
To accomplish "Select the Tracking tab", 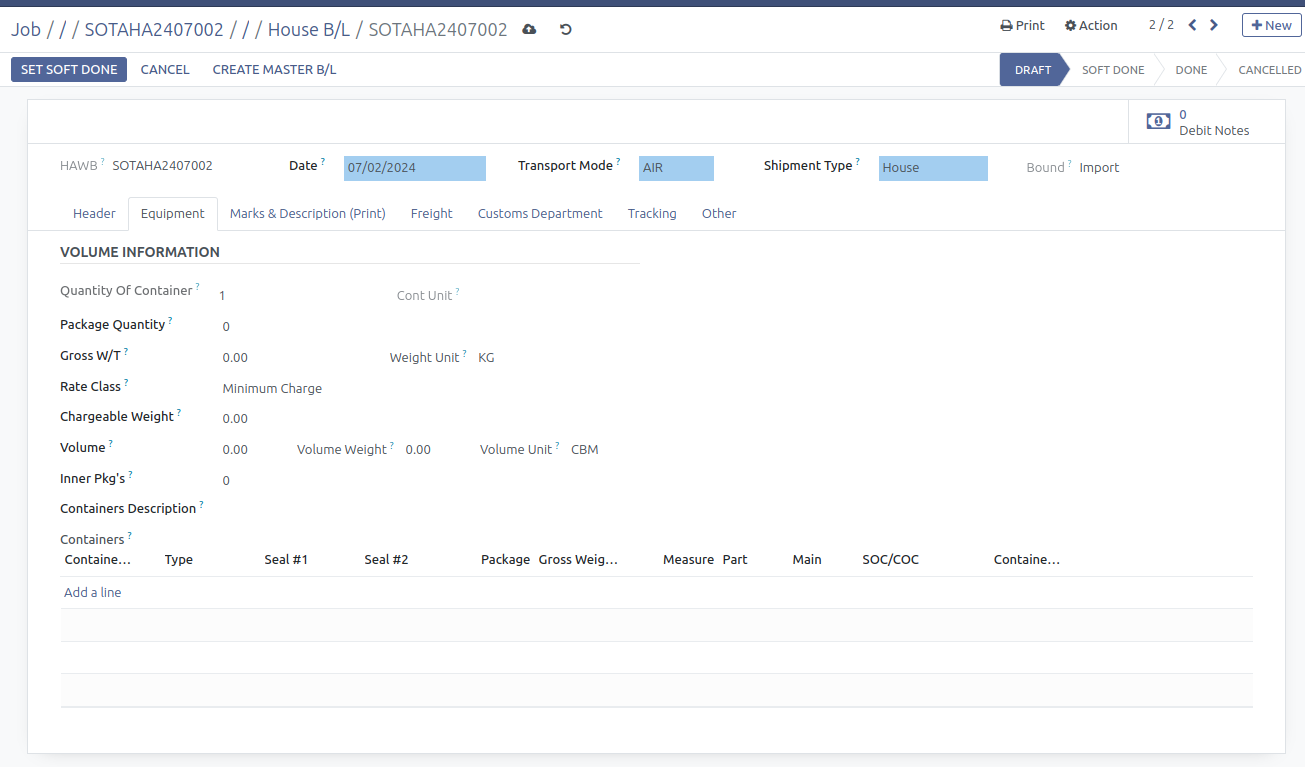I will pos(652,213).
